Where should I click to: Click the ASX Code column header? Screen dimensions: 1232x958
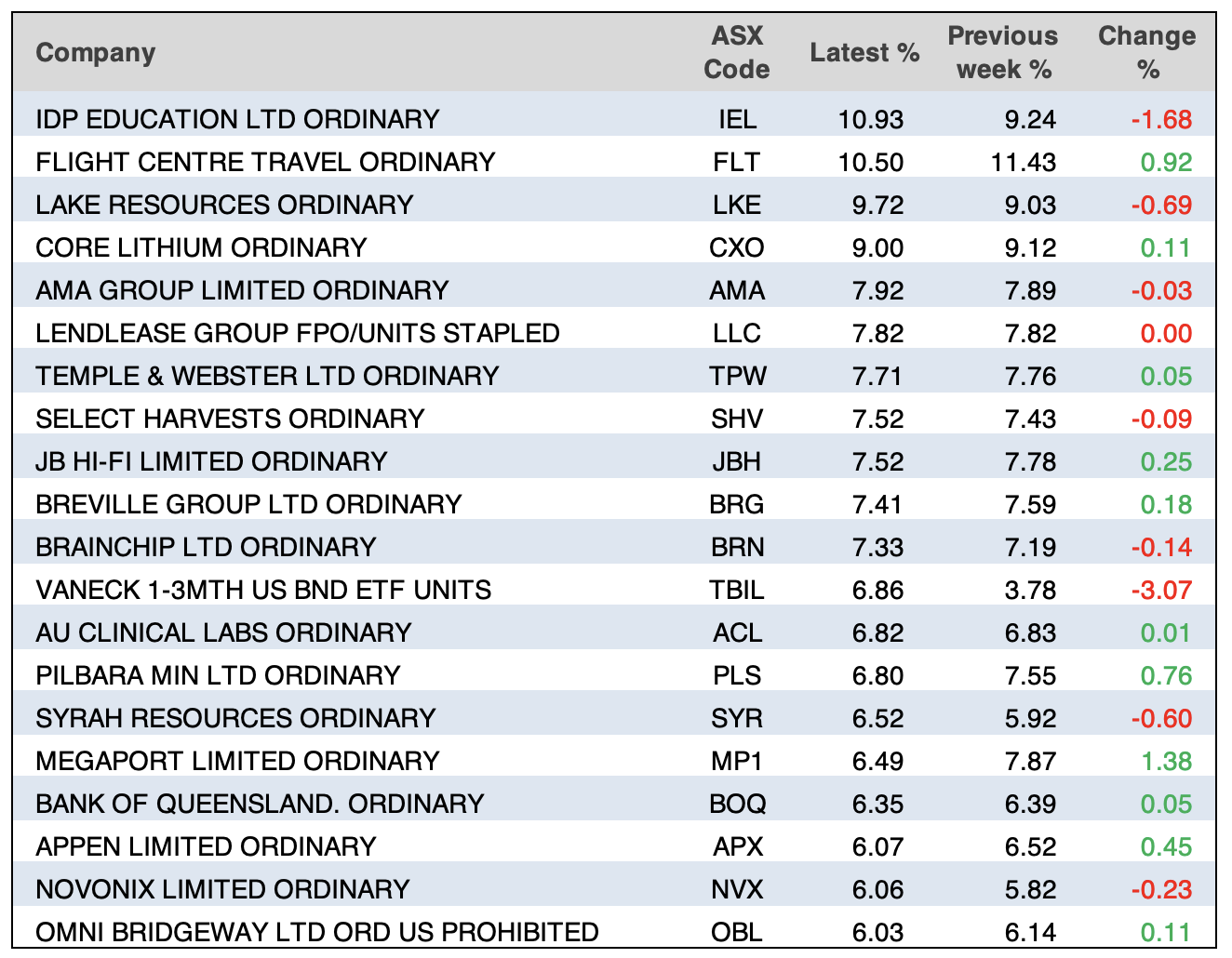[736, 53]
